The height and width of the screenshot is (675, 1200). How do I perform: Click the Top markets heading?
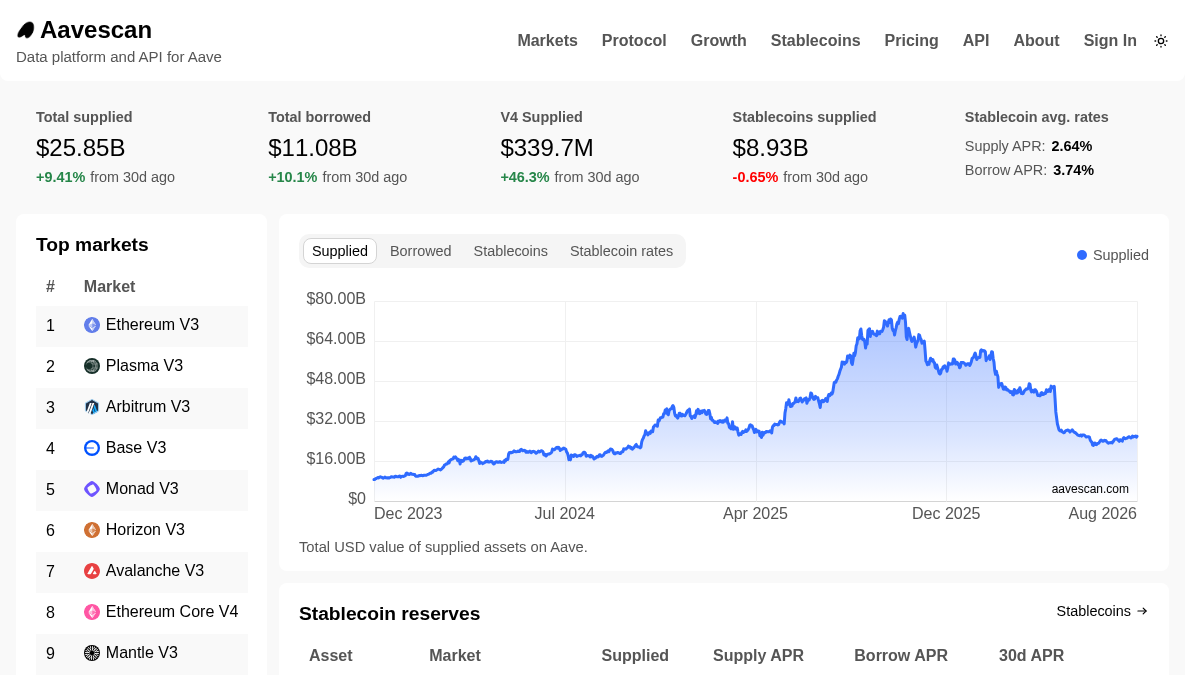pos(92,245)
